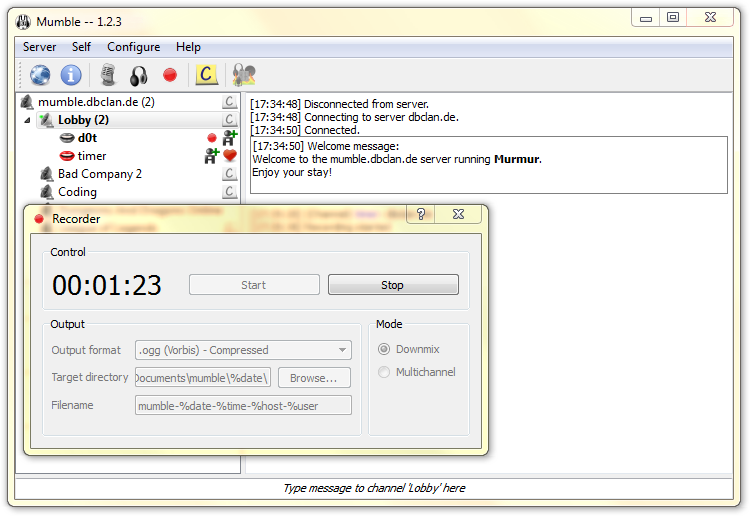The height and width of the screenshot is (516, 750).
Task: Select the Multichannel radio button
Action: 384,372
